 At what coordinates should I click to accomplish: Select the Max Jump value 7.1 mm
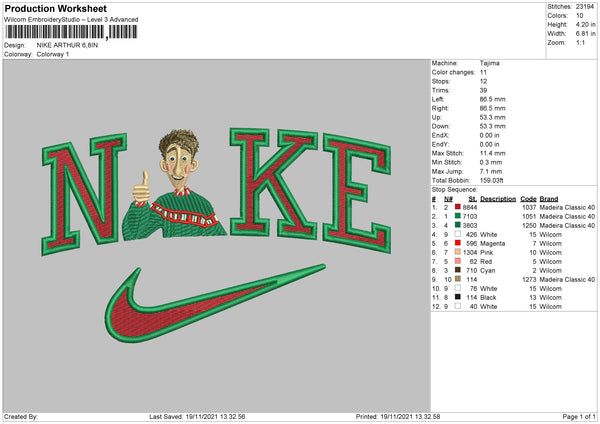[491, 171]
